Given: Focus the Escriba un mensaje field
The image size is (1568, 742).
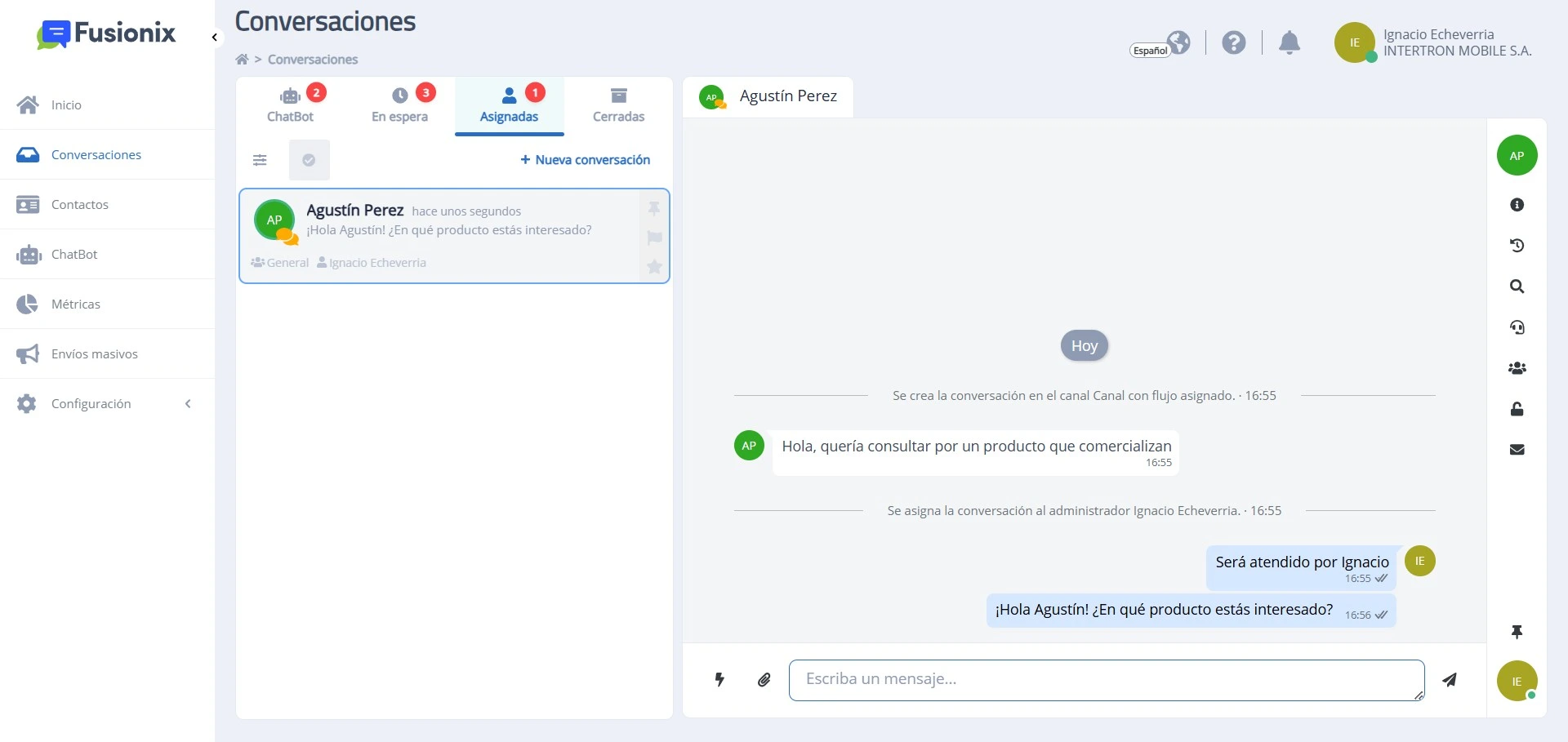Looking at the screenshot, I should pyautogui.click(x=1107, y=680).
